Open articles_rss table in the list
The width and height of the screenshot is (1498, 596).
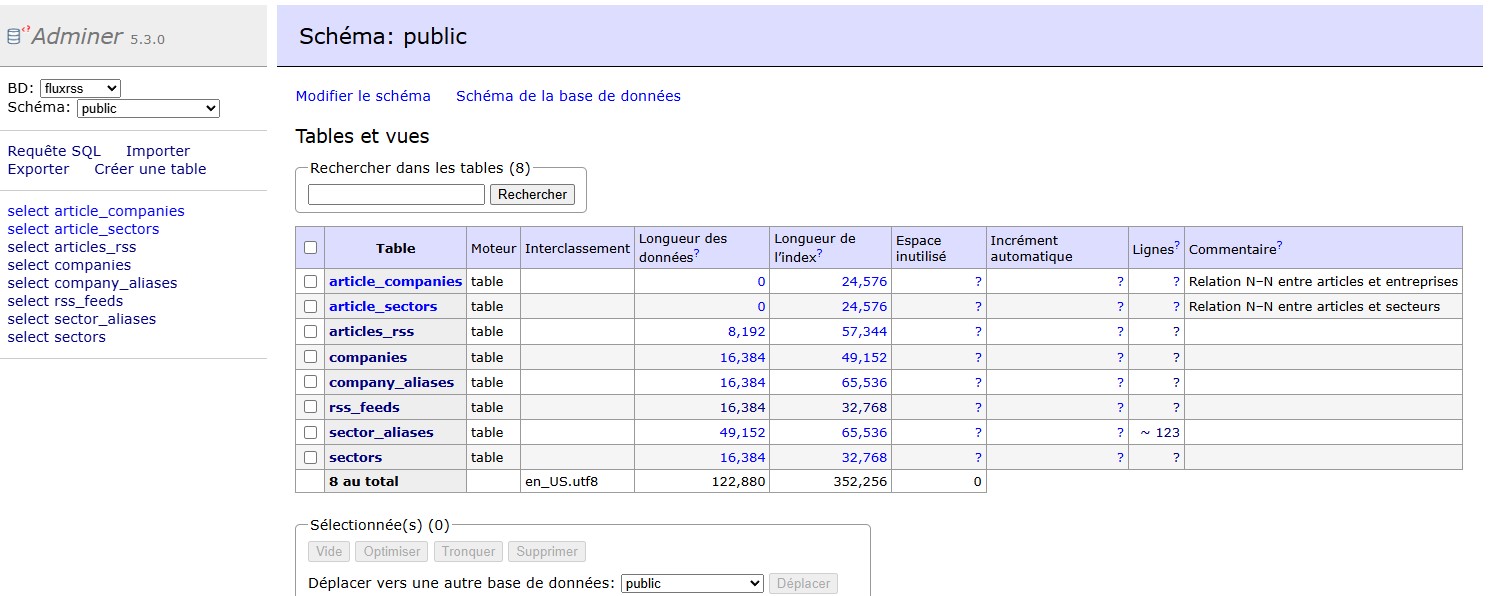[x=371, y=332]
